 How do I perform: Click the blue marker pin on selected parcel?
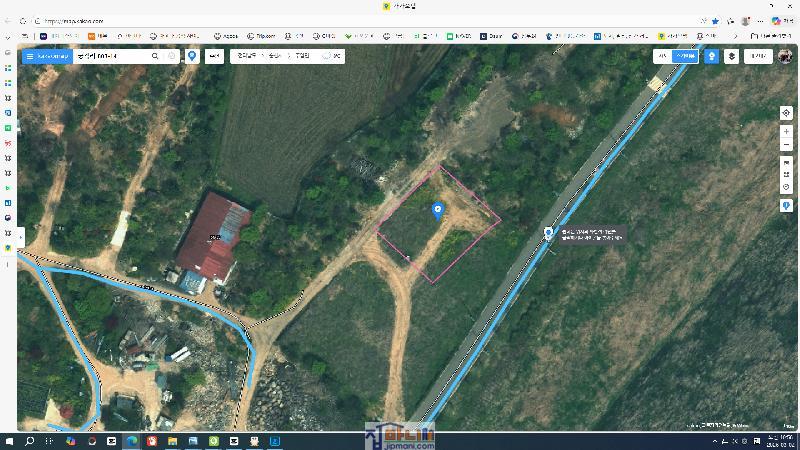pos(437,210)
